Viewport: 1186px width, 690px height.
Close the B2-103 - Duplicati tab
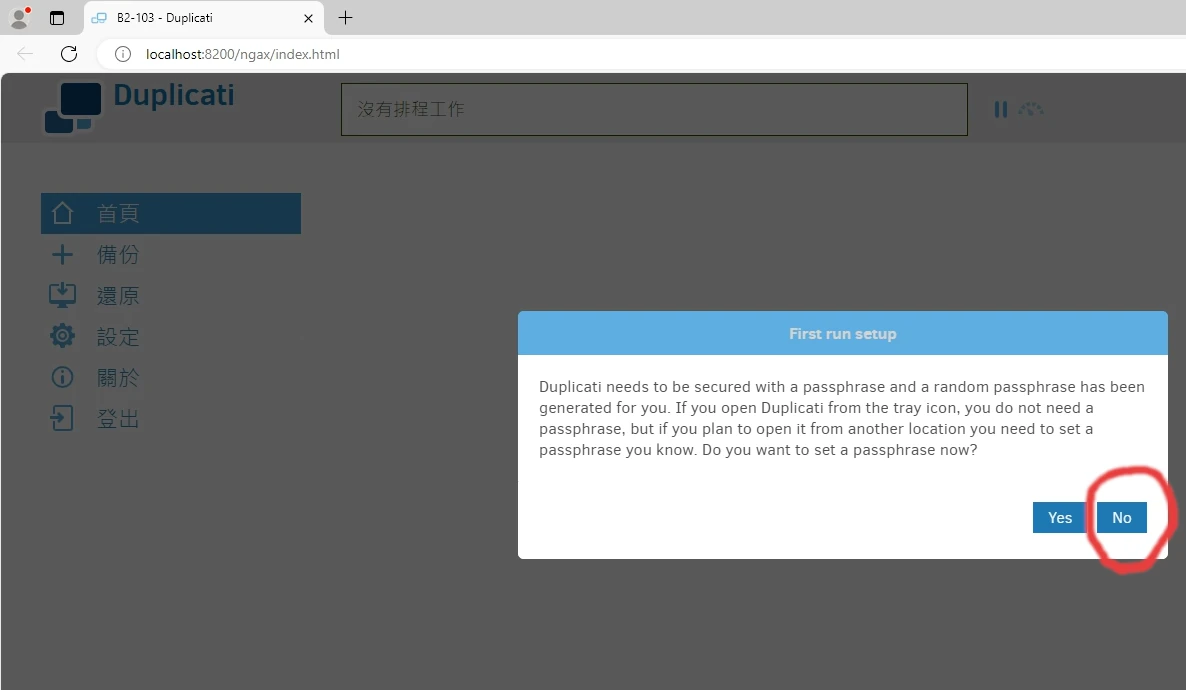(x=308, y=18)
